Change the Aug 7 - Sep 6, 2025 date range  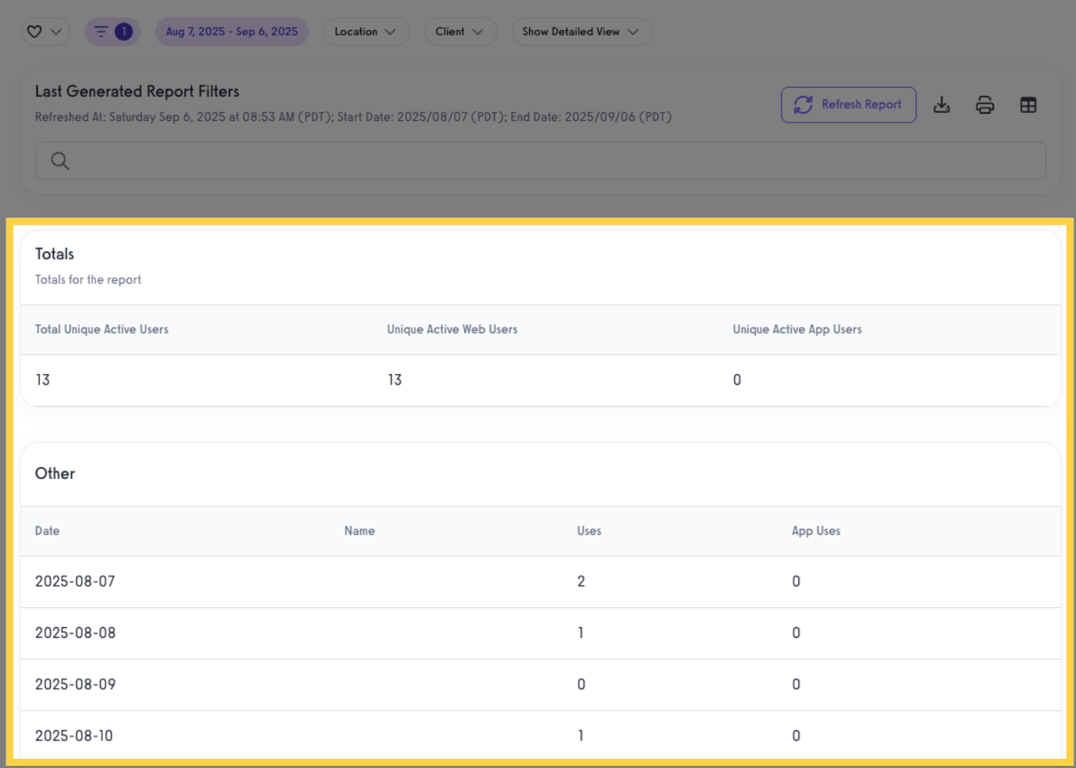click(232, 32)
